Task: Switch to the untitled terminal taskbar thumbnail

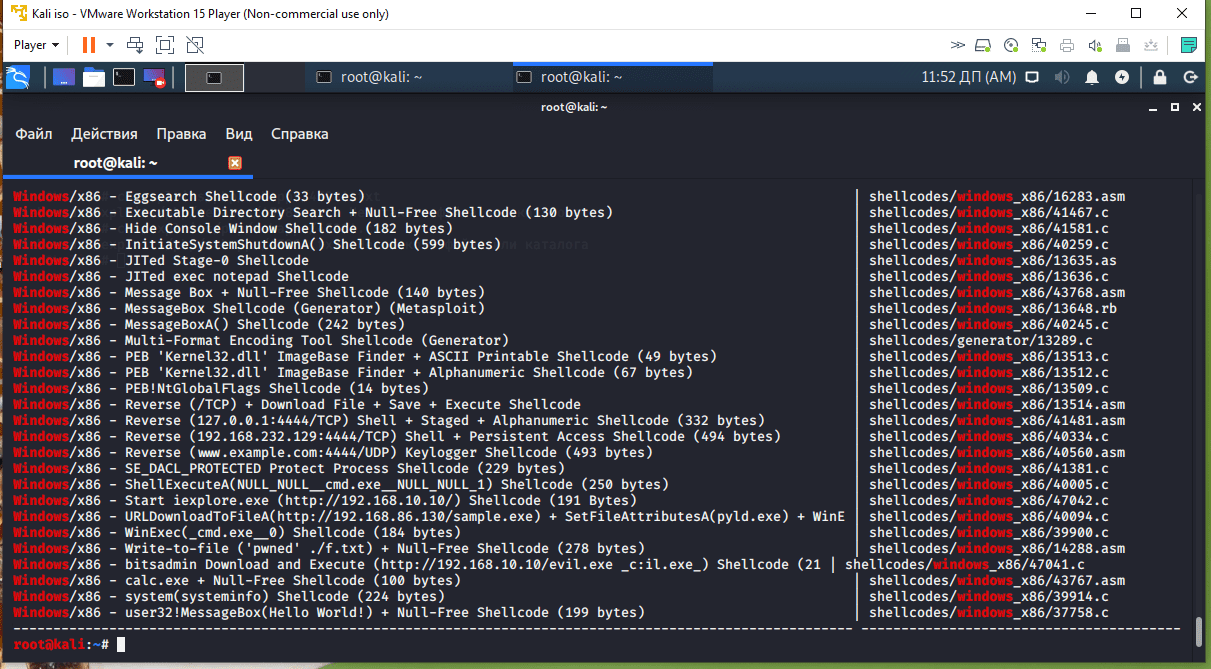Action: 215,77
